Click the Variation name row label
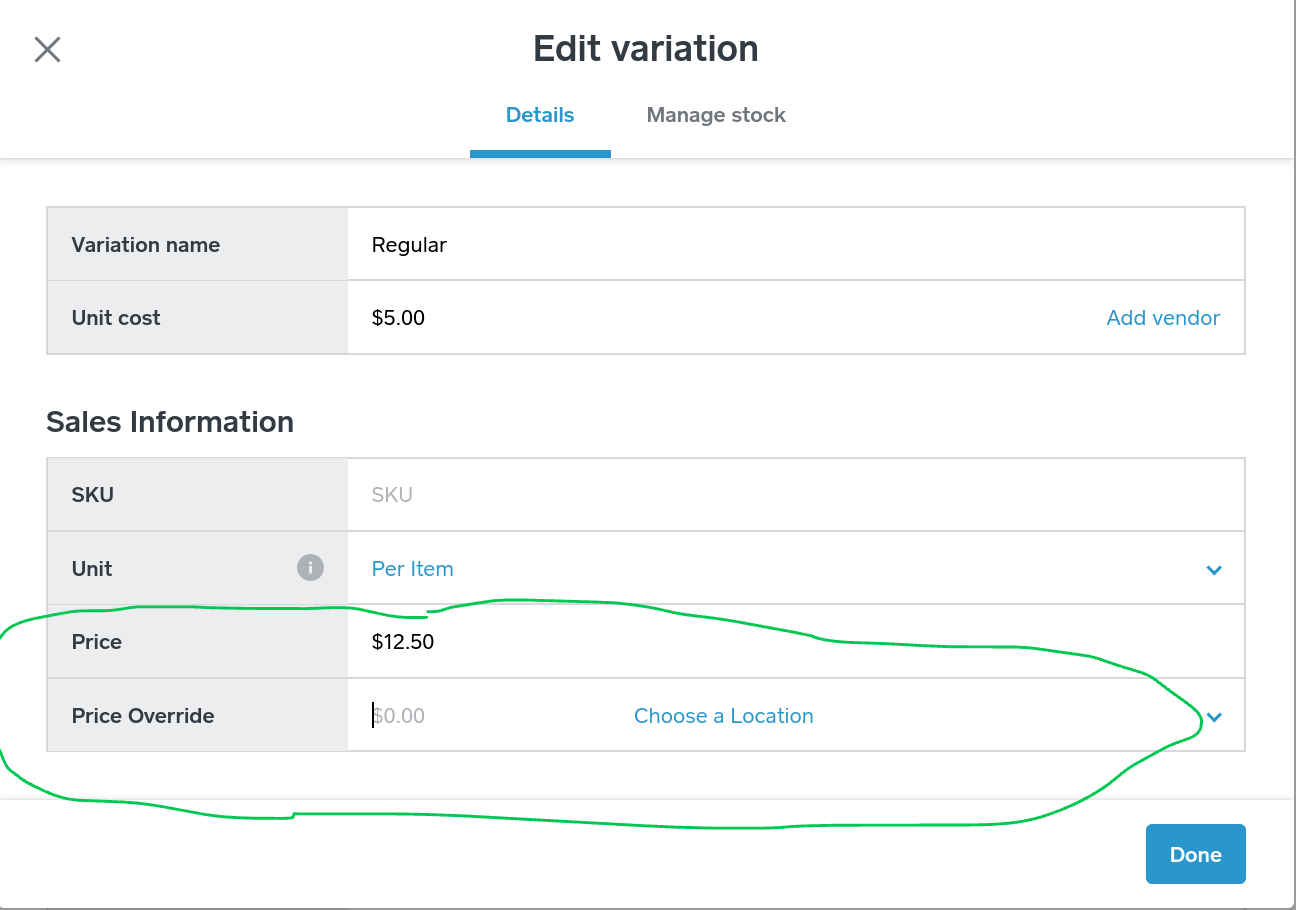The height and width of the screenshot is (910, 1296). pos(146,245)
